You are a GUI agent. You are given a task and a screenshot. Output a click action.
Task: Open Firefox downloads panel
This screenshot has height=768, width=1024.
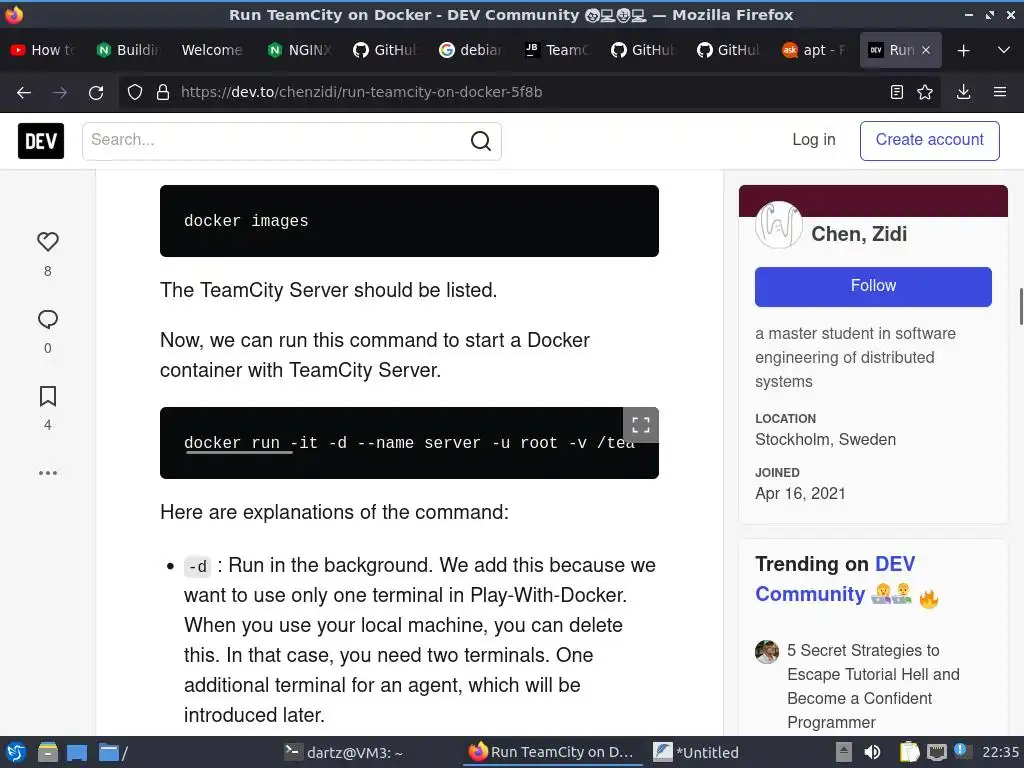tap(963, 92)
